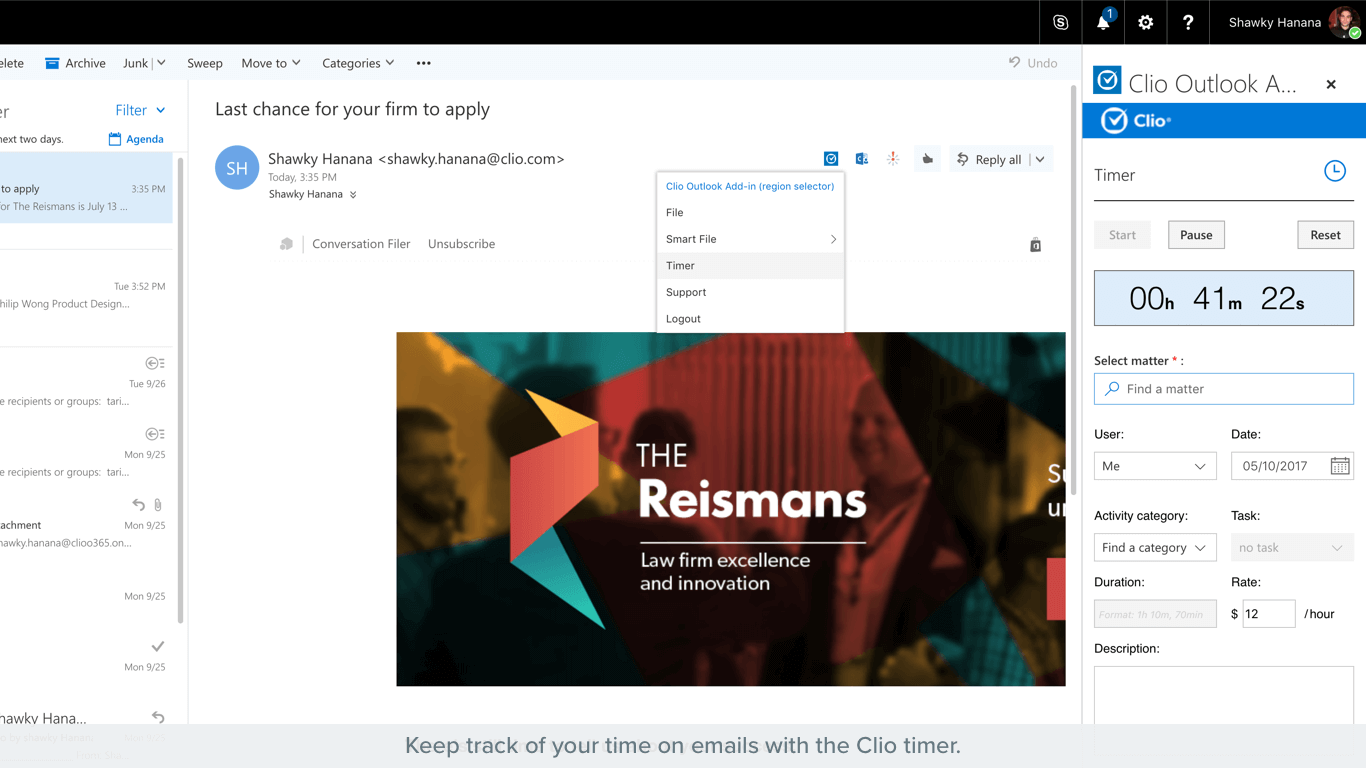Click the like thumbs-up icon

point(927,159)
